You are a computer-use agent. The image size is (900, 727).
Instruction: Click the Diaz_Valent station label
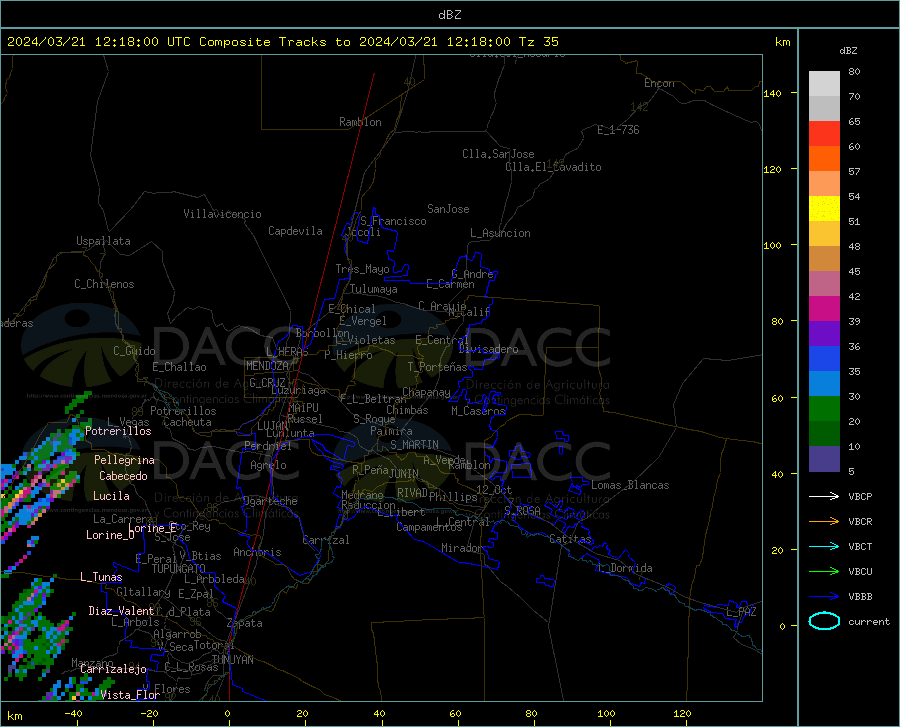(x=121, y=611)
